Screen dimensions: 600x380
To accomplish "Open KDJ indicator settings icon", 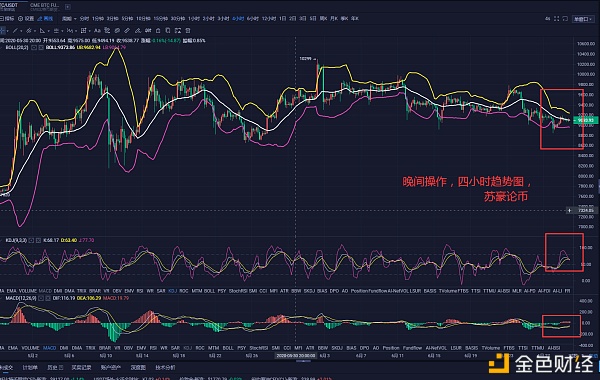I will pyautogui.click(x=31, y=240).
